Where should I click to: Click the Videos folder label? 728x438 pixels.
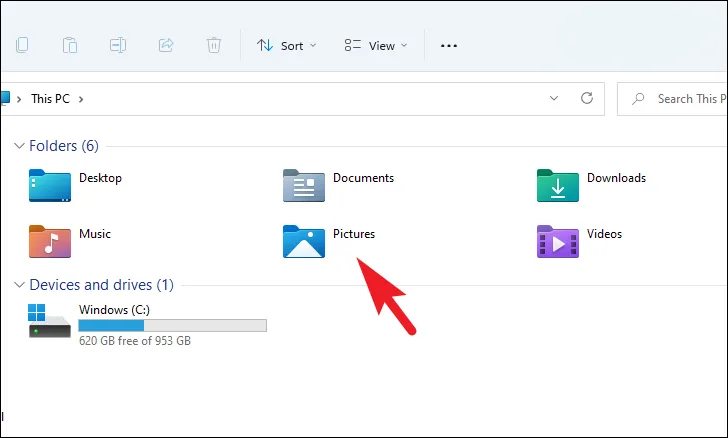(604, 234)
